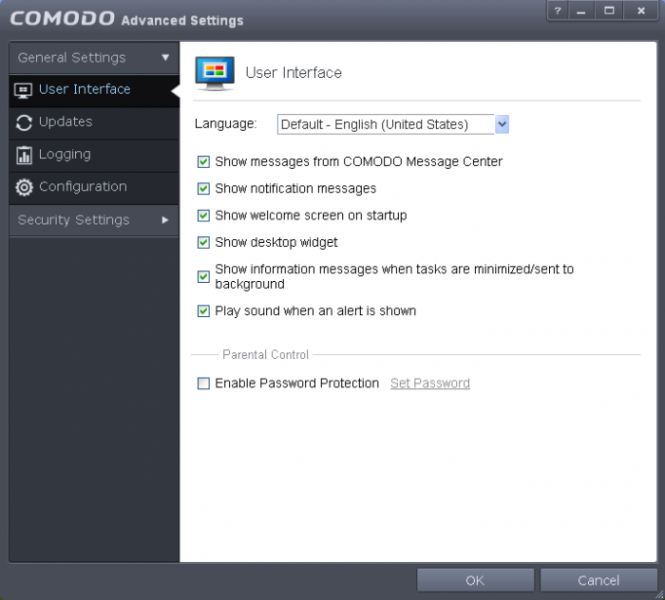The image size is (665, 600).
Task: Enable Password Protection checkbox
Action: (x=204, y=383)
